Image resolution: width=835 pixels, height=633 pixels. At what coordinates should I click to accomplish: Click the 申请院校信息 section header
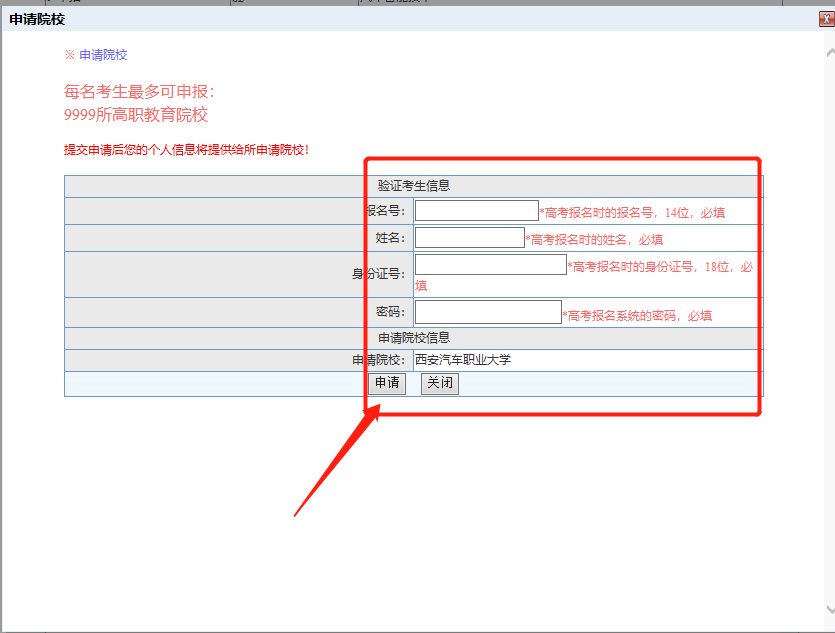[x=413, y=338]
